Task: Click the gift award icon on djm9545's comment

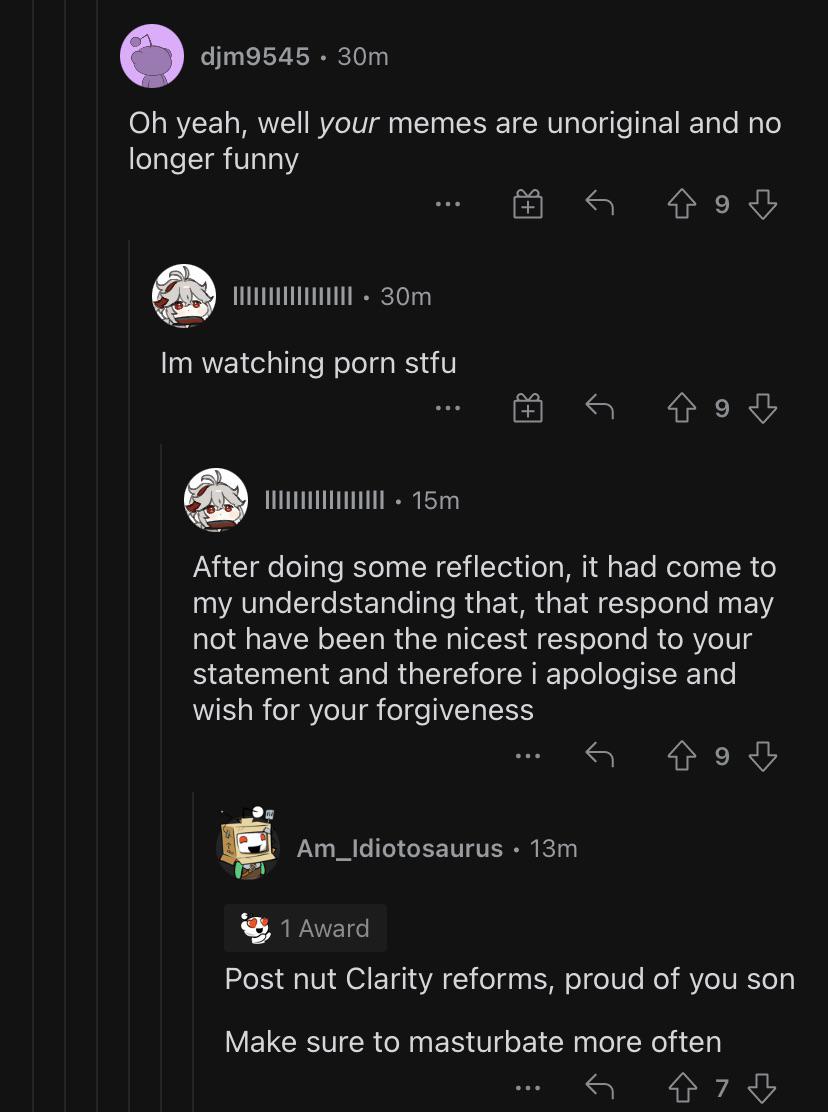Action: (x=528, y=204)
